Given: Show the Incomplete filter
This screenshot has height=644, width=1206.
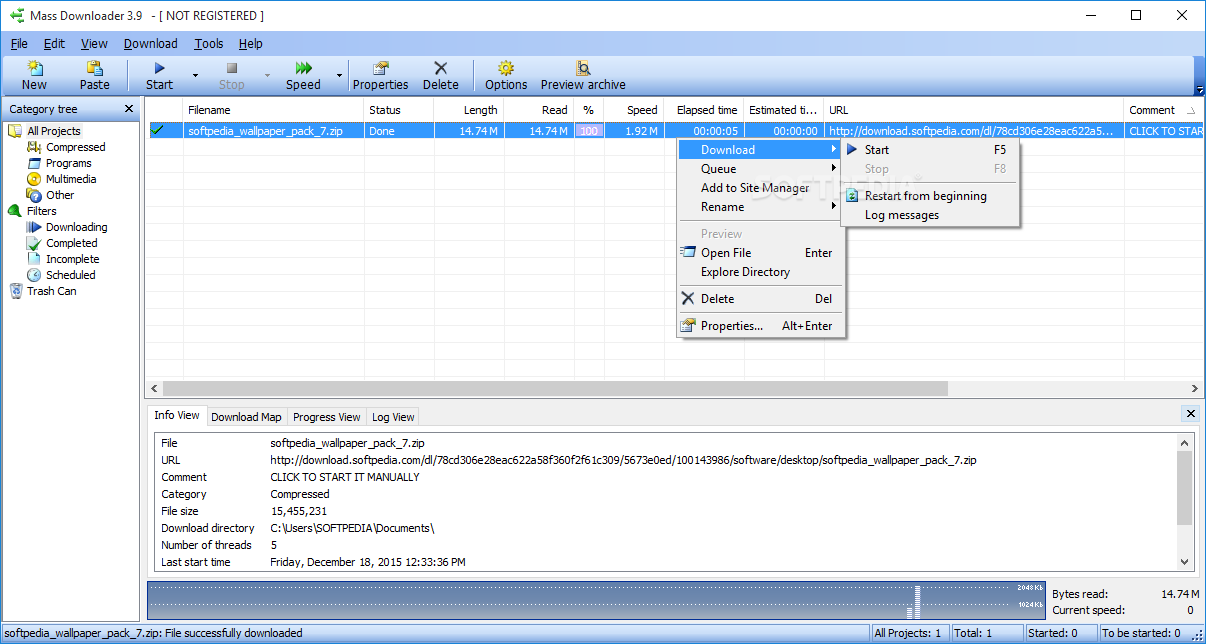Looking at the screenshot, I should click(x=72, y=259).
